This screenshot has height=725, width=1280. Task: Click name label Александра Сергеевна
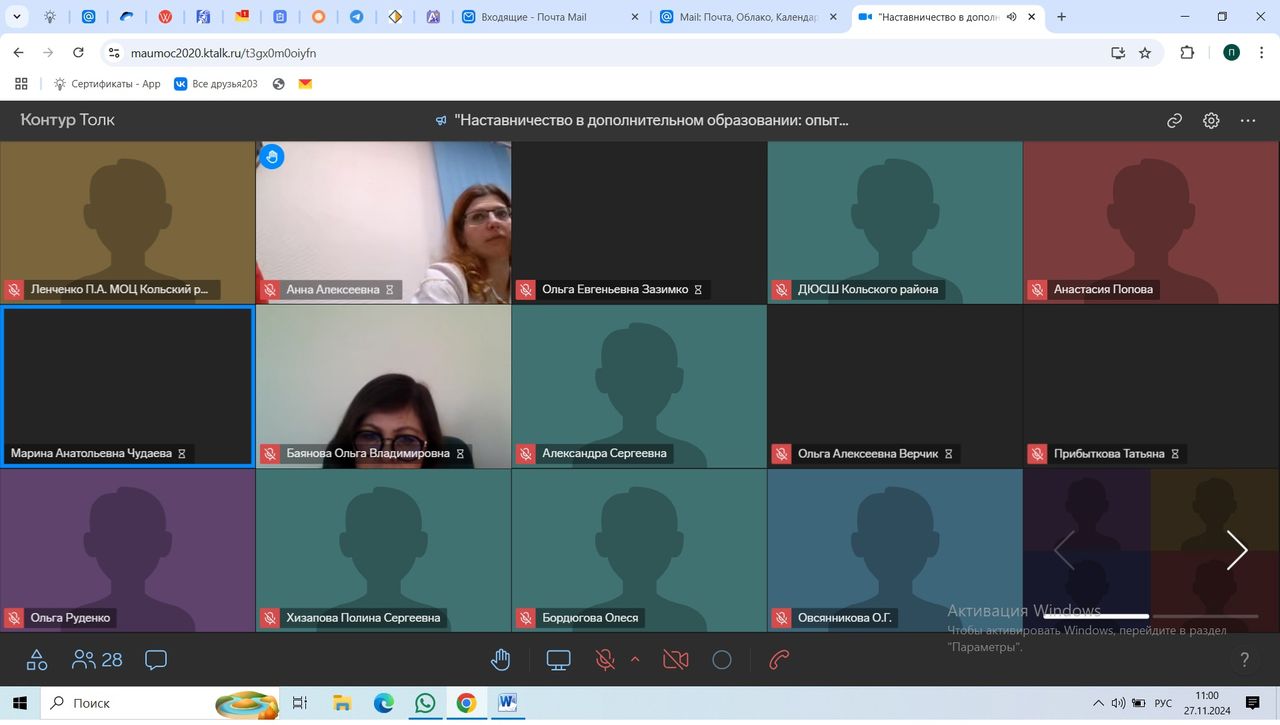[604, 454]
